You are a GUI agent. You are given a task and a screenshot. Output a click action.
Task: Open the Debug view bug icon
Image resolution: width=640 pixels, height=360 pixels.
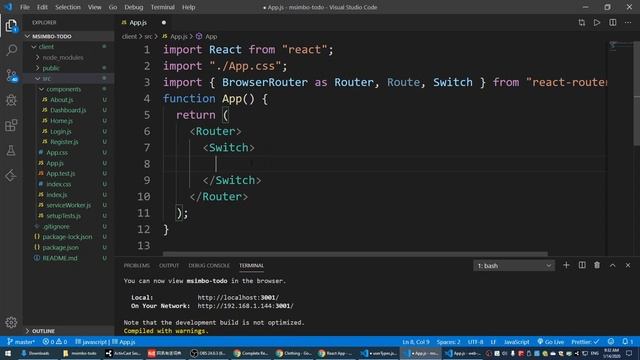coord(11,100)
